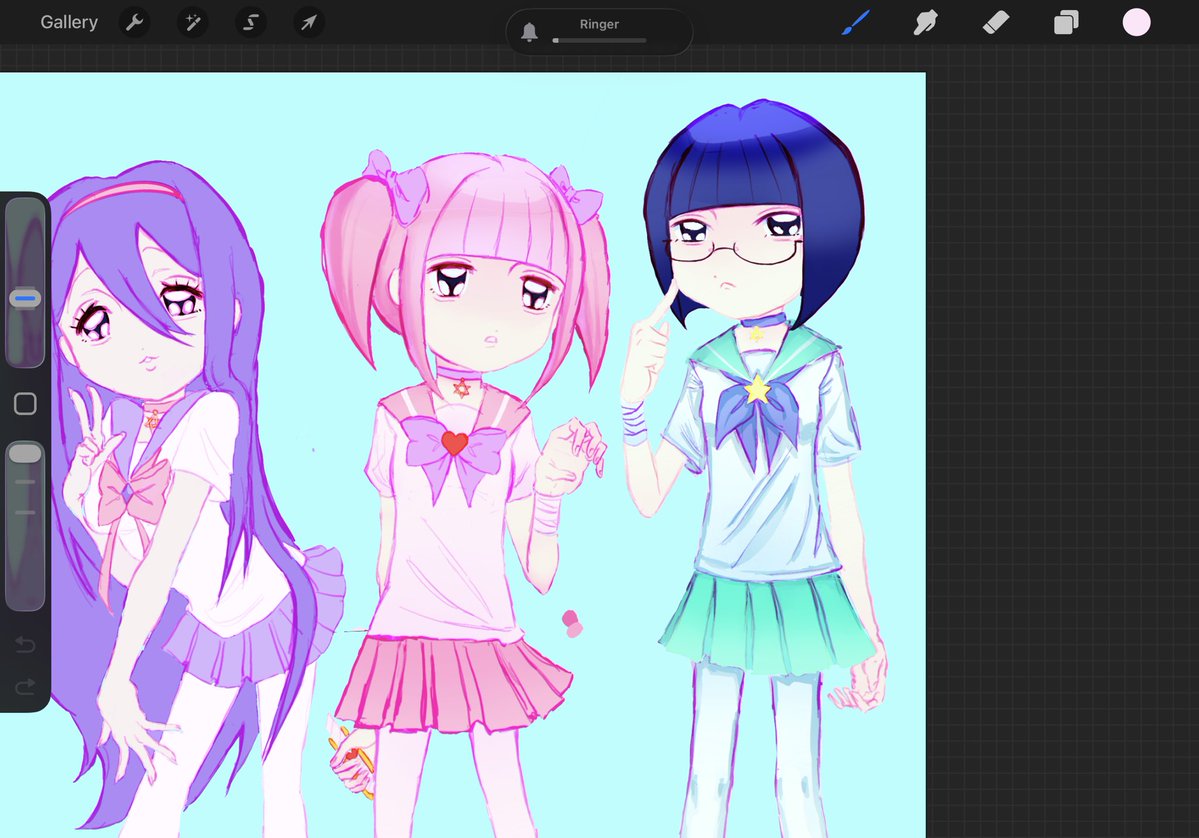1199x838 pixels.
Task: Click the pink color dab beside the skirt
Action: click(572, 623)
